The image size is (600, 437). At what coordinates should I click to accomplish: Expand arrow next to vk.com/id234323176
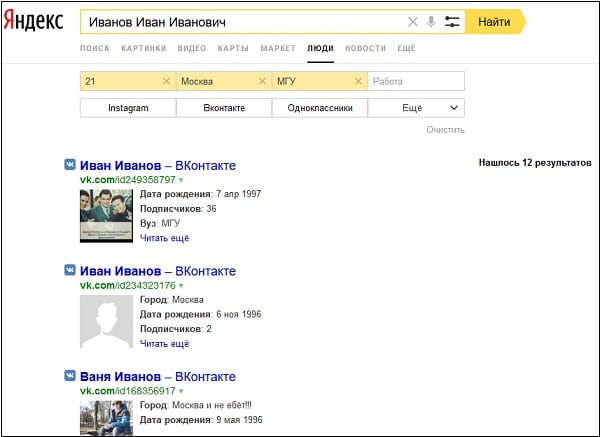181,285
